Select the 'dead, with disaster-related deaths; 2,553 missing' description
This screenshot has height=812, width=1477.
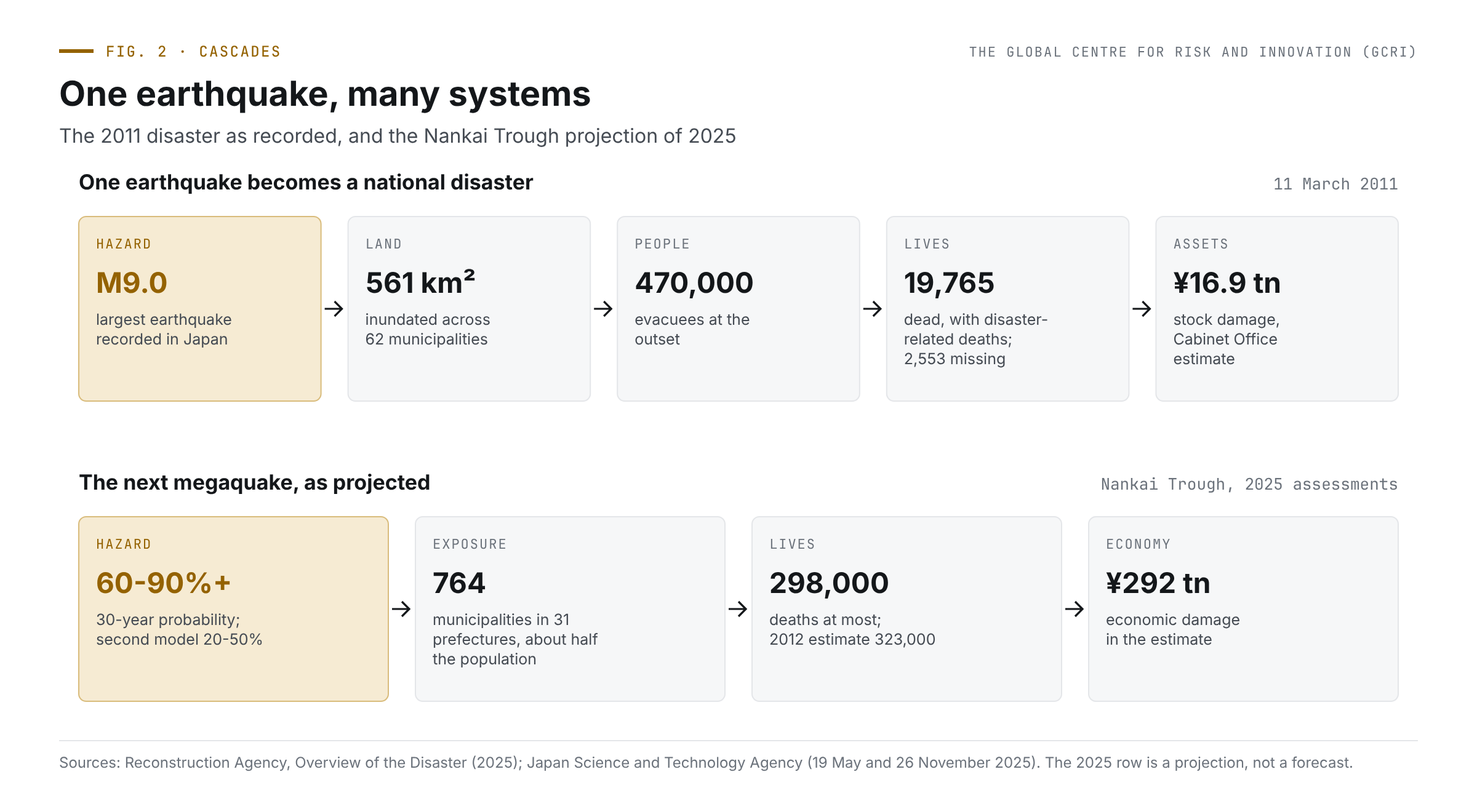coord(975,339)
